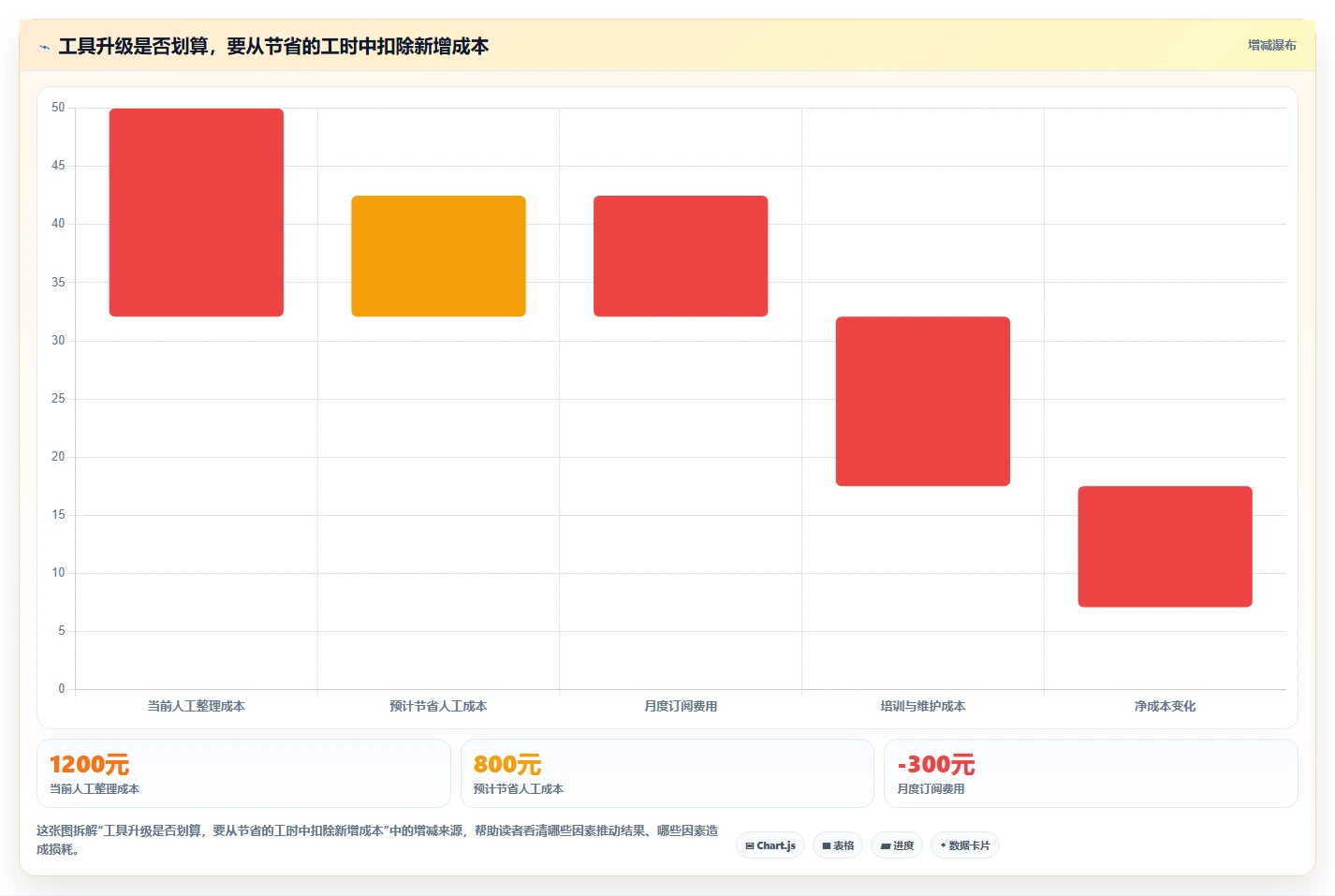Click the y-axis value 0
The height and width of the screenshot is (896, 1335).
[62, 689]
